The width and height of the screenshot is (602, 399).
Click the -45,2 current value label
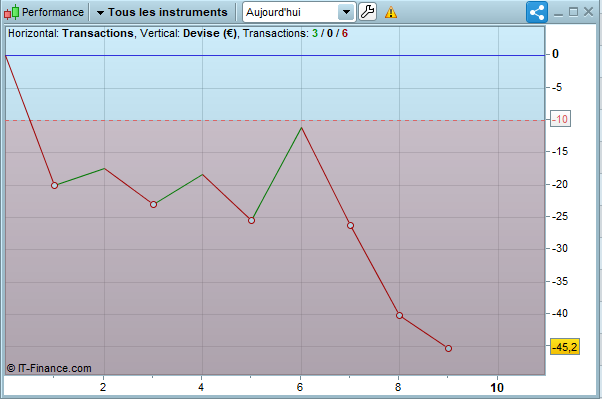coord(564,347)
